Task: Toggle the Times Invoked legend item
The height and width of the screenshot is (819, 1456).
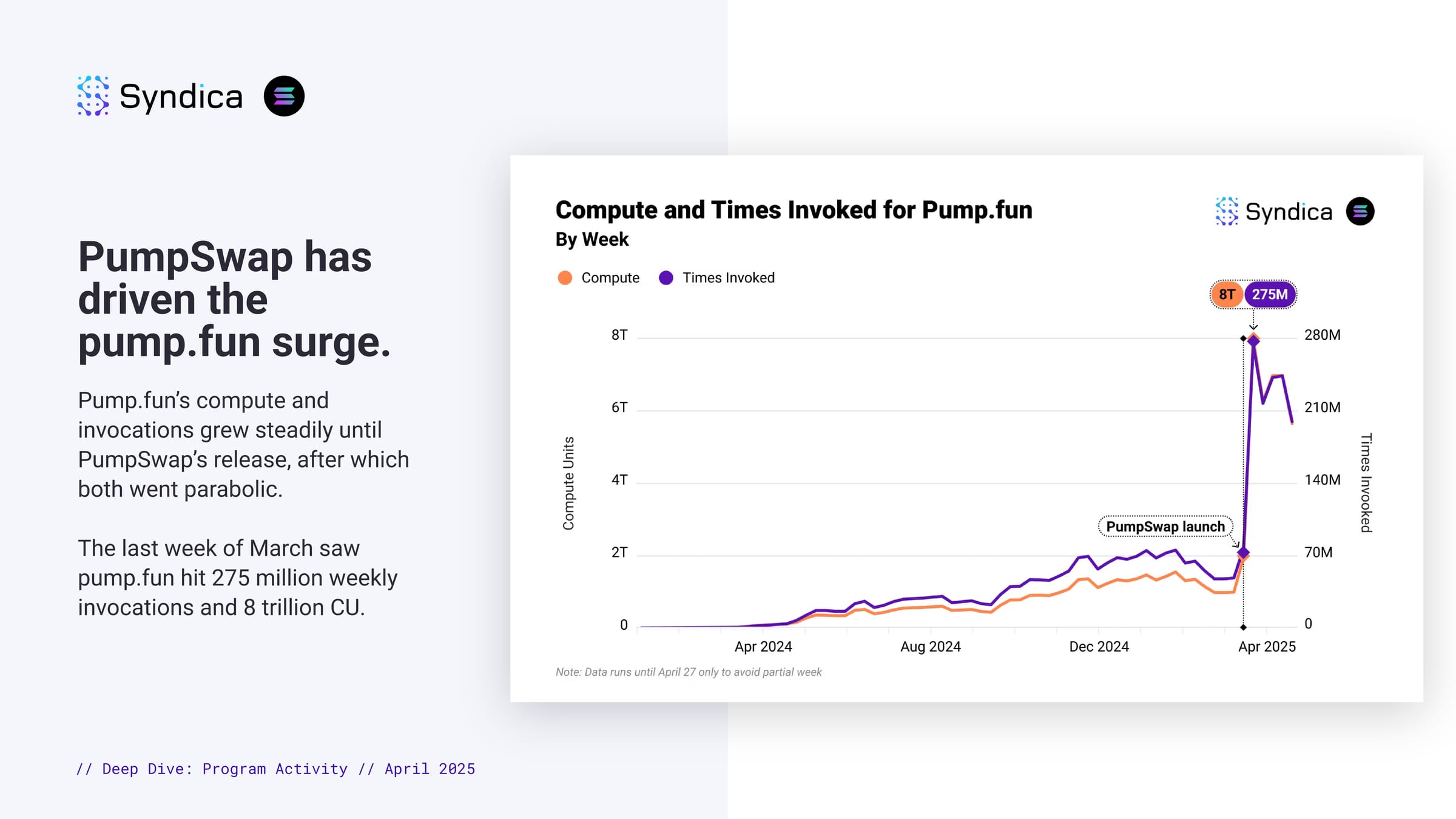Action: click(x=716, y=278)
